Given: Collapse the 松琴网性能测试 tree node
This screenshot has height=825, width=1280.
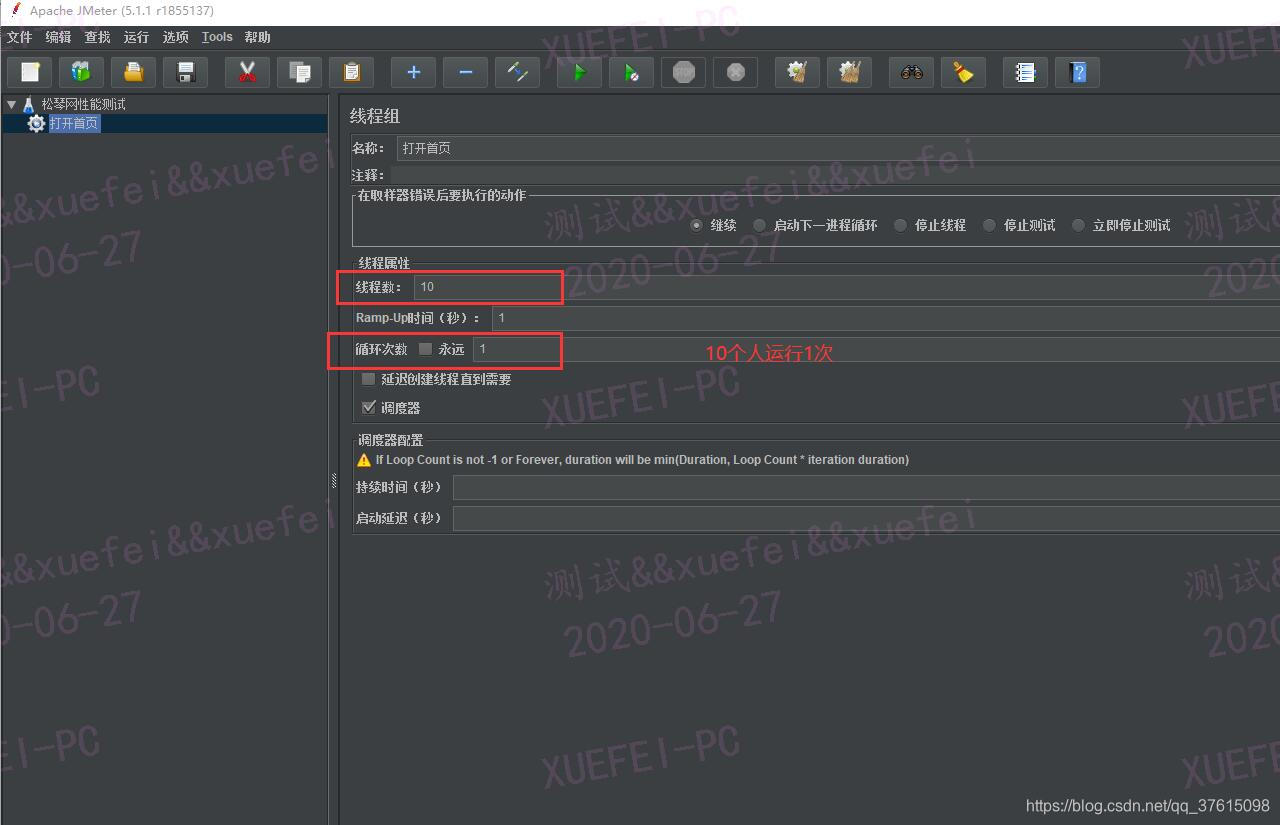Looking at the screenshot, I should point(12,102).
